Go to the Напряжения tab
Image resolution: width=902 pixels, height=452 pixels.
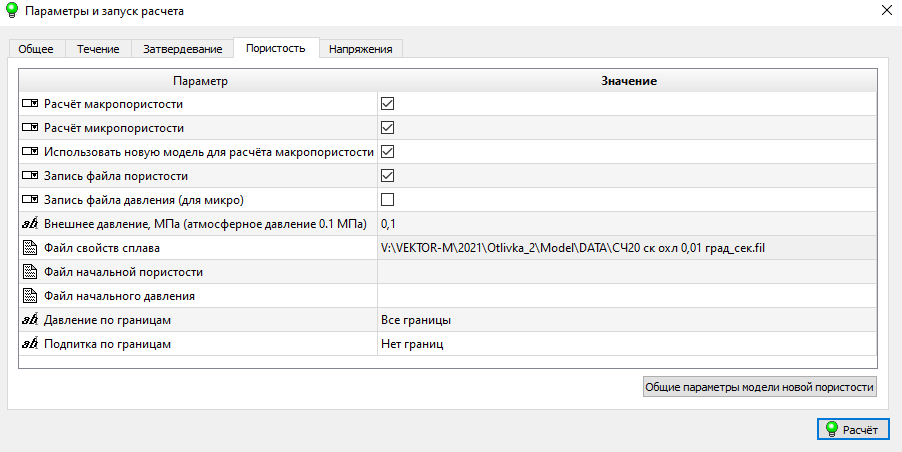[x=361, y=49]
